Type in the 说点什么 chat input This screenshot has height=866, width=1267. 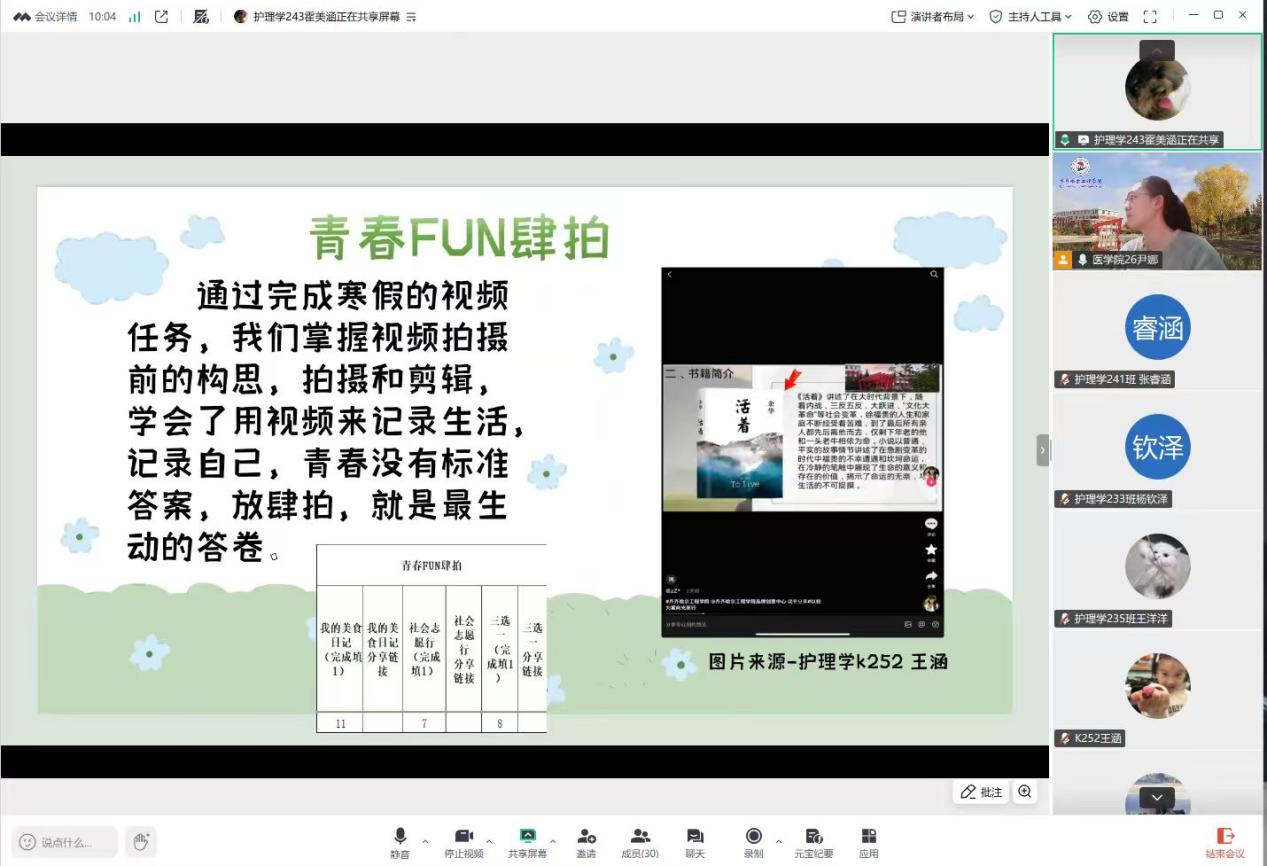click(66, 842)
